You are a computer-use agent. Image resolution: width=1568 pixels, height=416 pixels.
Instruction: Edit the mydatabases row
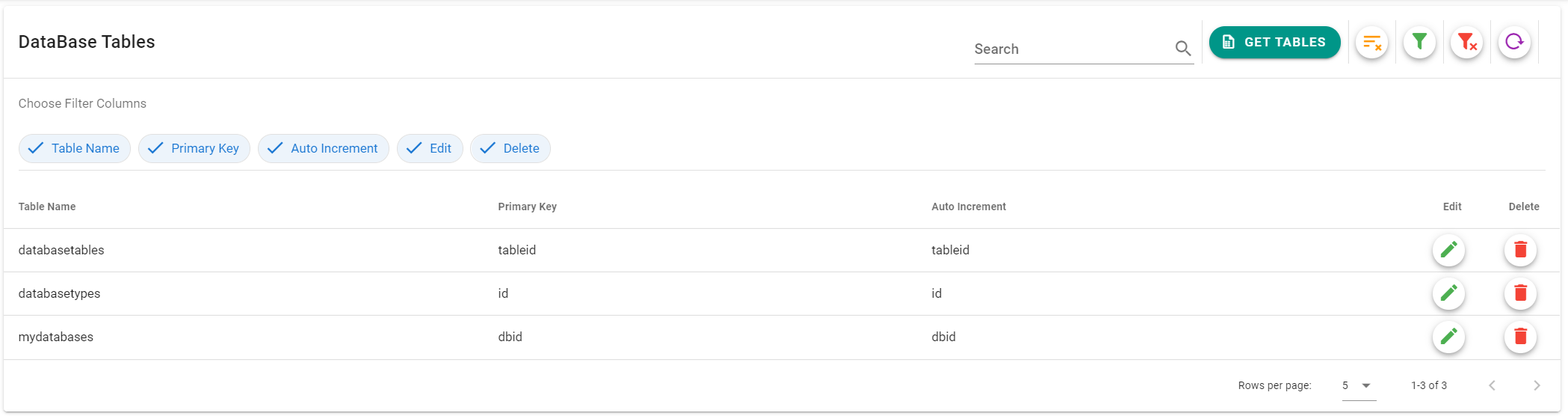pos(1448,337)
